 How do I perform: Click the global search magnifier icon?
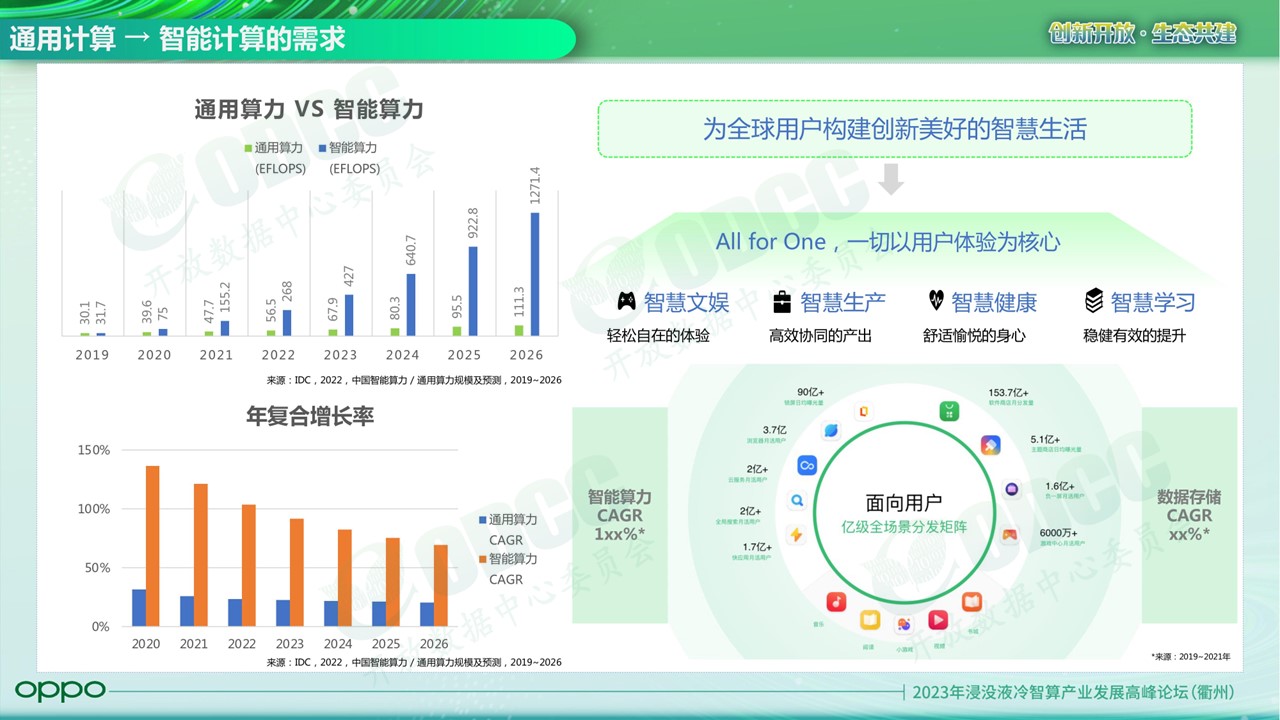click(797, 501)
